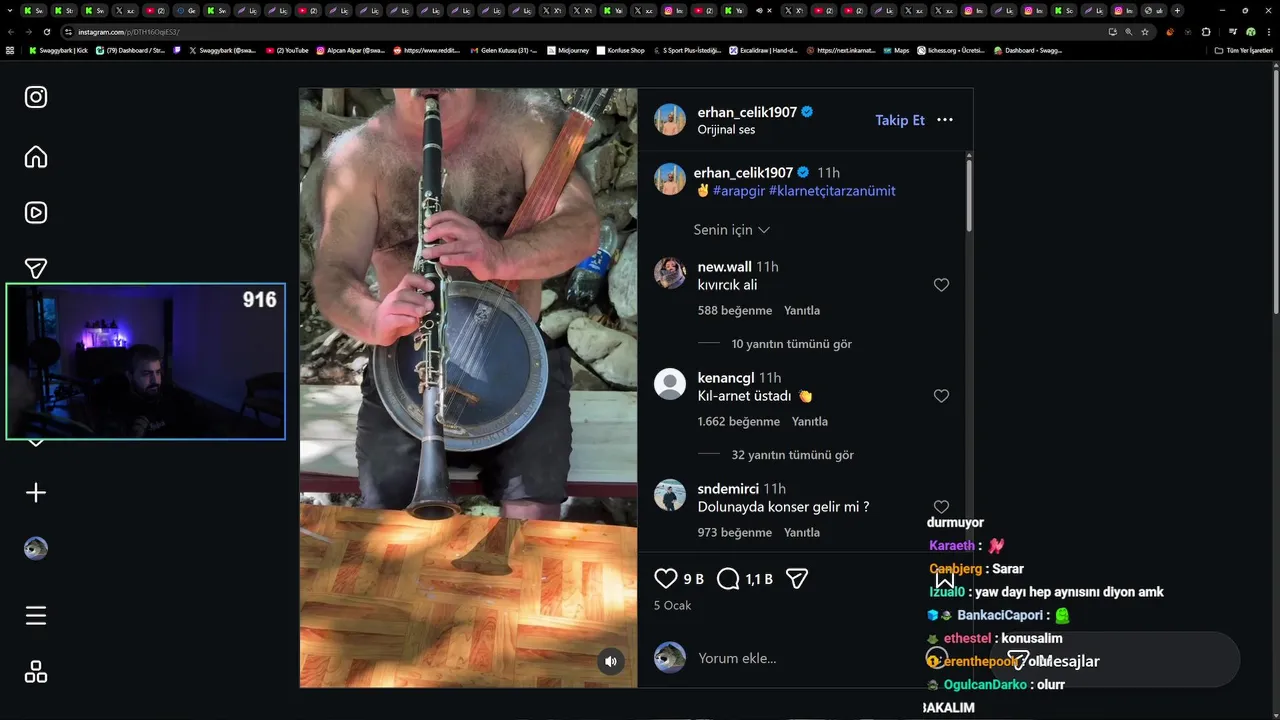This screenshot has height=720, width=1280.
Task: Click the plus Create icon in the sidebar
Action: pyautogui.click(x=36, y=493)
